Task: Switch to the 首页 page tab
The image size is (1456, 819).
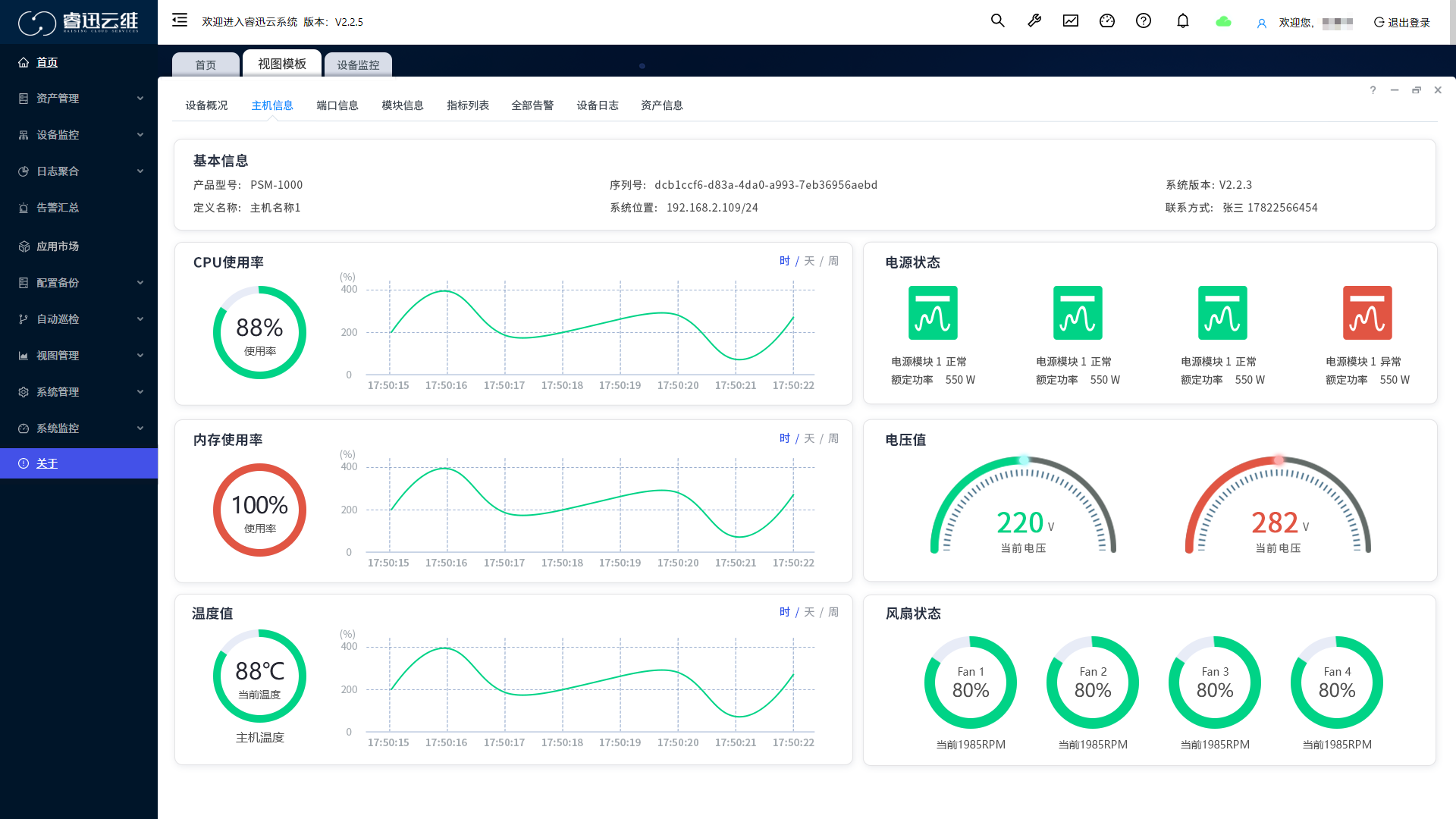Action: coord(206,65)
